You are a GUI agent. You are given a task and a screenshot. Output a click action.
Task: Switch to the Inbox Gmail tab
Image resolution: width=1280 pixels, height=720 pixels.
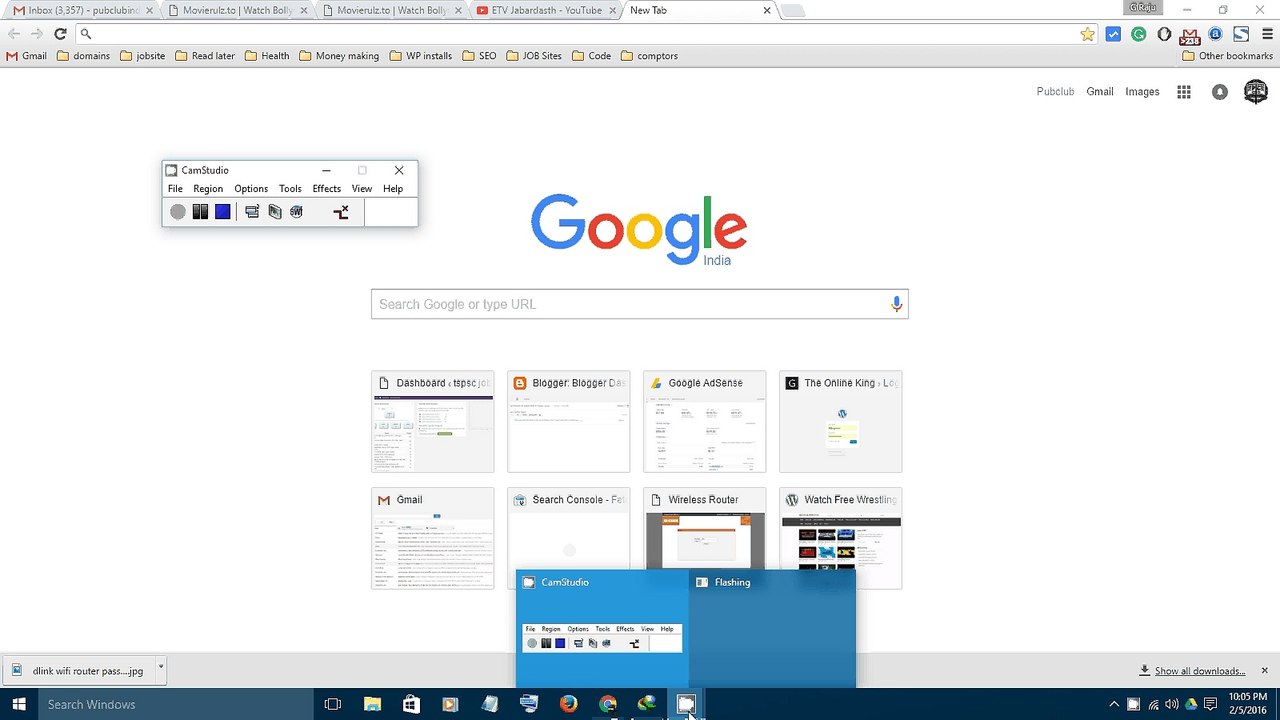(80, 11)
